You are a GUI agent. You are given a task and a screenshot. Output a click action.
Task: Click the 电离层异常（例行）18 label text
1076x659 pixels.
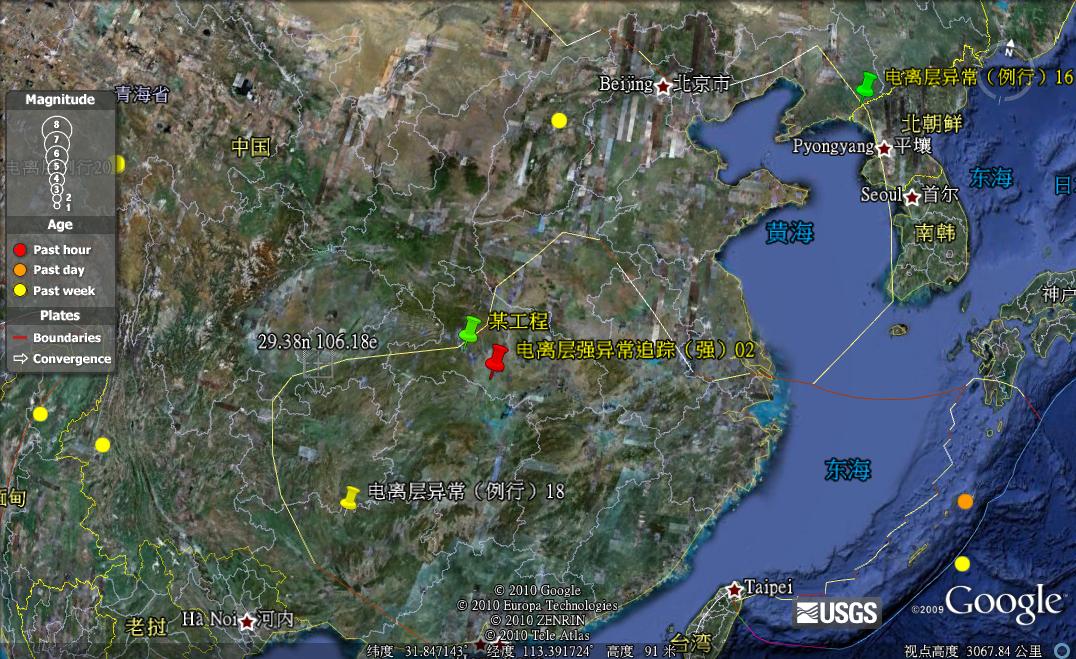[x=467, y=491]
